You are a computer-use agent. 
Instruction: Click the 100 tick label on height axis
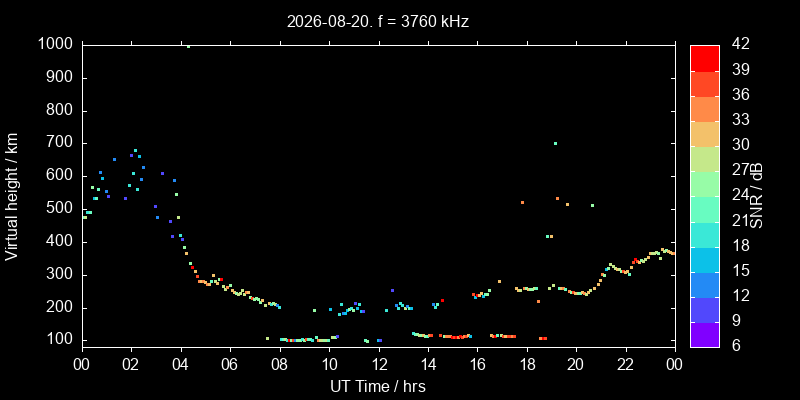61,340
